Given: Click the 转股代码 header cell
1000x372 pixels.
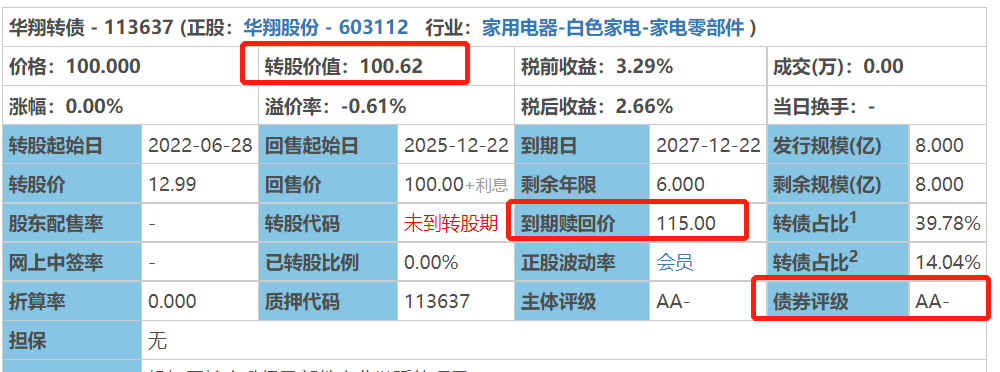Looking at the screenshot, I should tap(328, 223).
